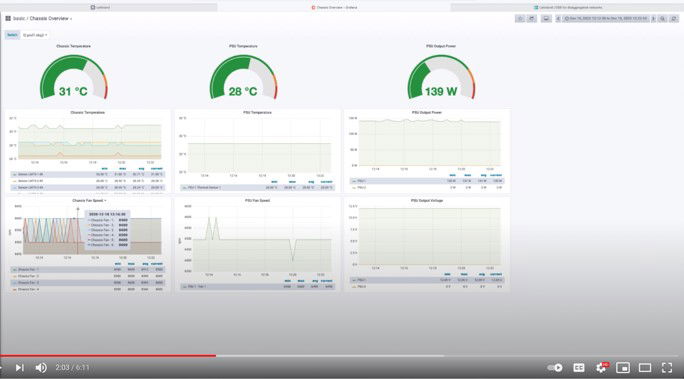This screenshot has width=684, height=379.
Task: Switch to the first browser tab
Action: tap(109, 7)
